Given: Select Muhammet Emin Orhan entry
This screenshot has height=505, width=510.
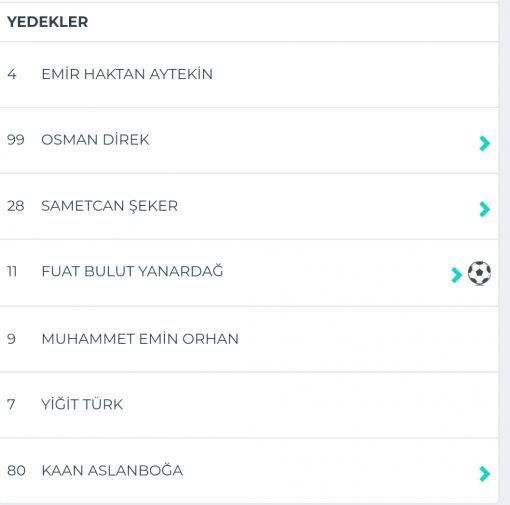Looking at the screenshot, I should click(x=140, y=339).
